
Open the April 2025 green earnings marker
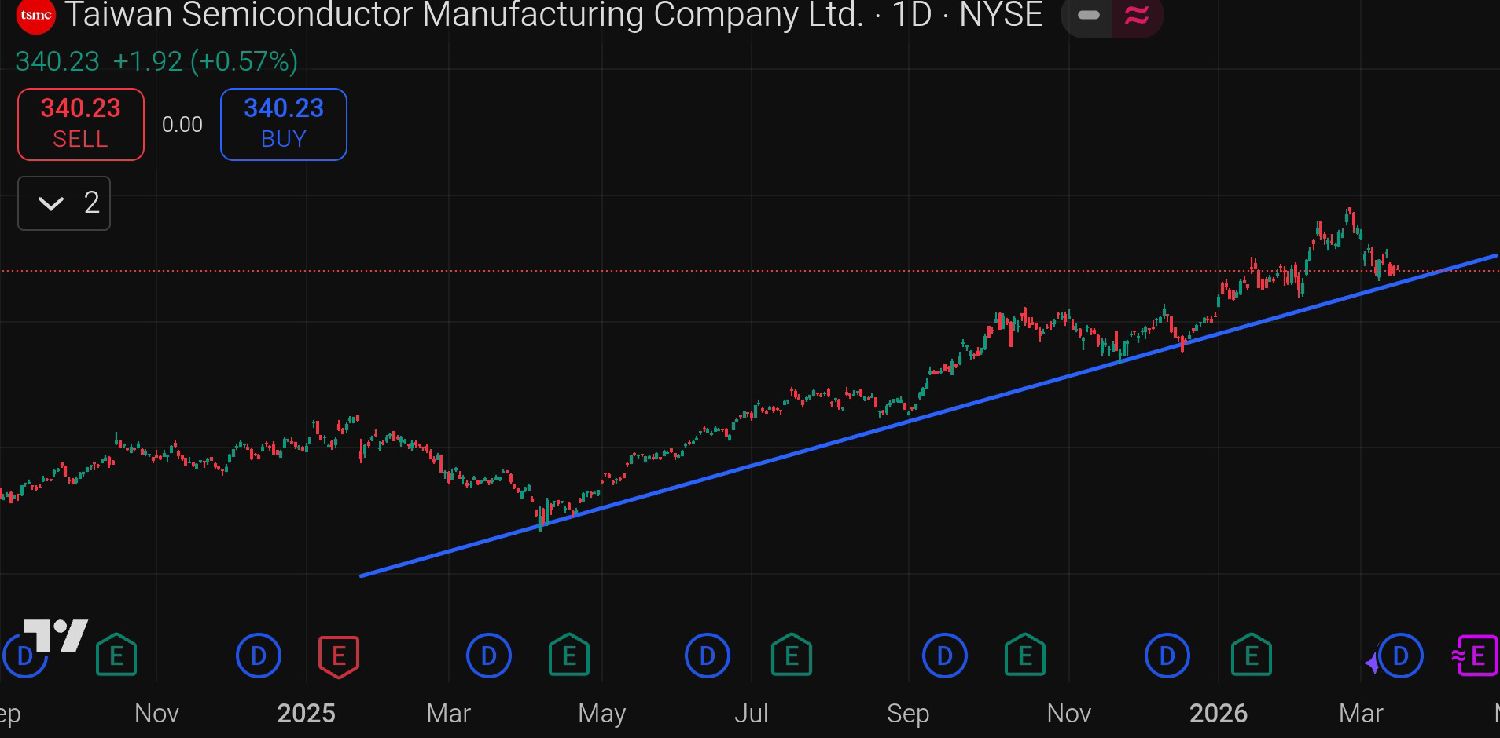(569, 656)
